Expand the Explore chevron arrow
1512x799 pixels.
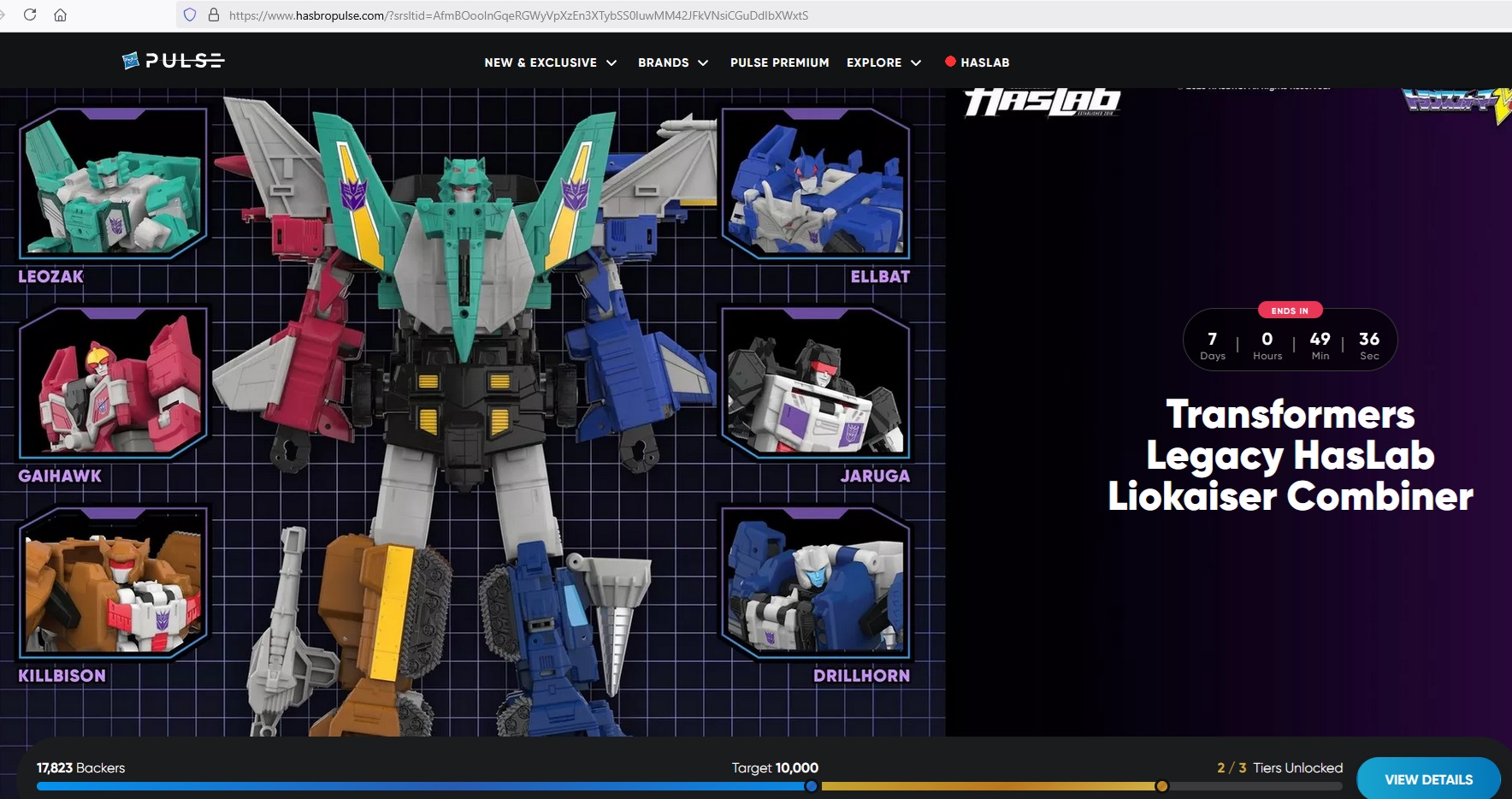916,63
